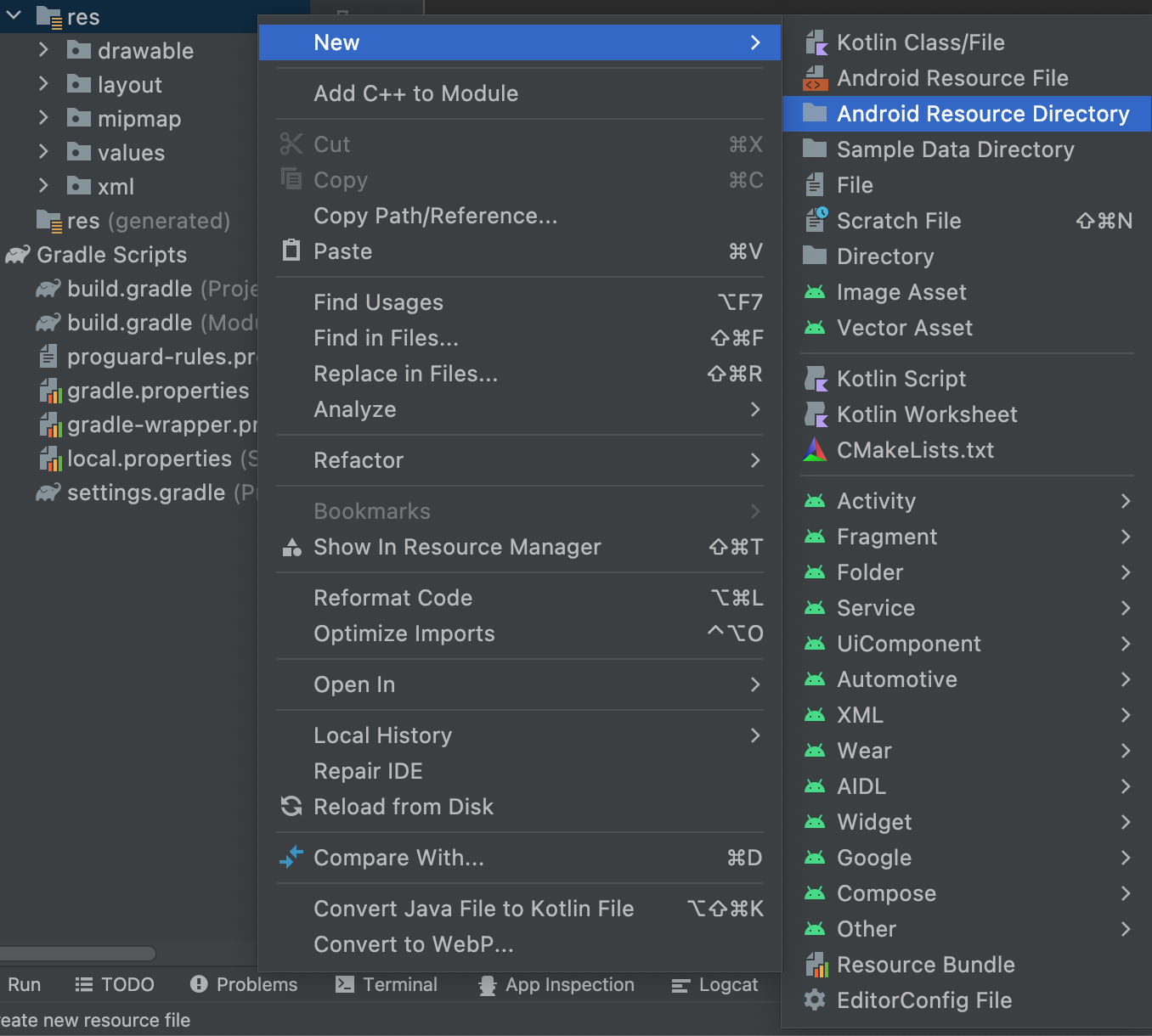Select Optimize Imports
The width and height of the screenshot is (1152, 1036).
520,633
